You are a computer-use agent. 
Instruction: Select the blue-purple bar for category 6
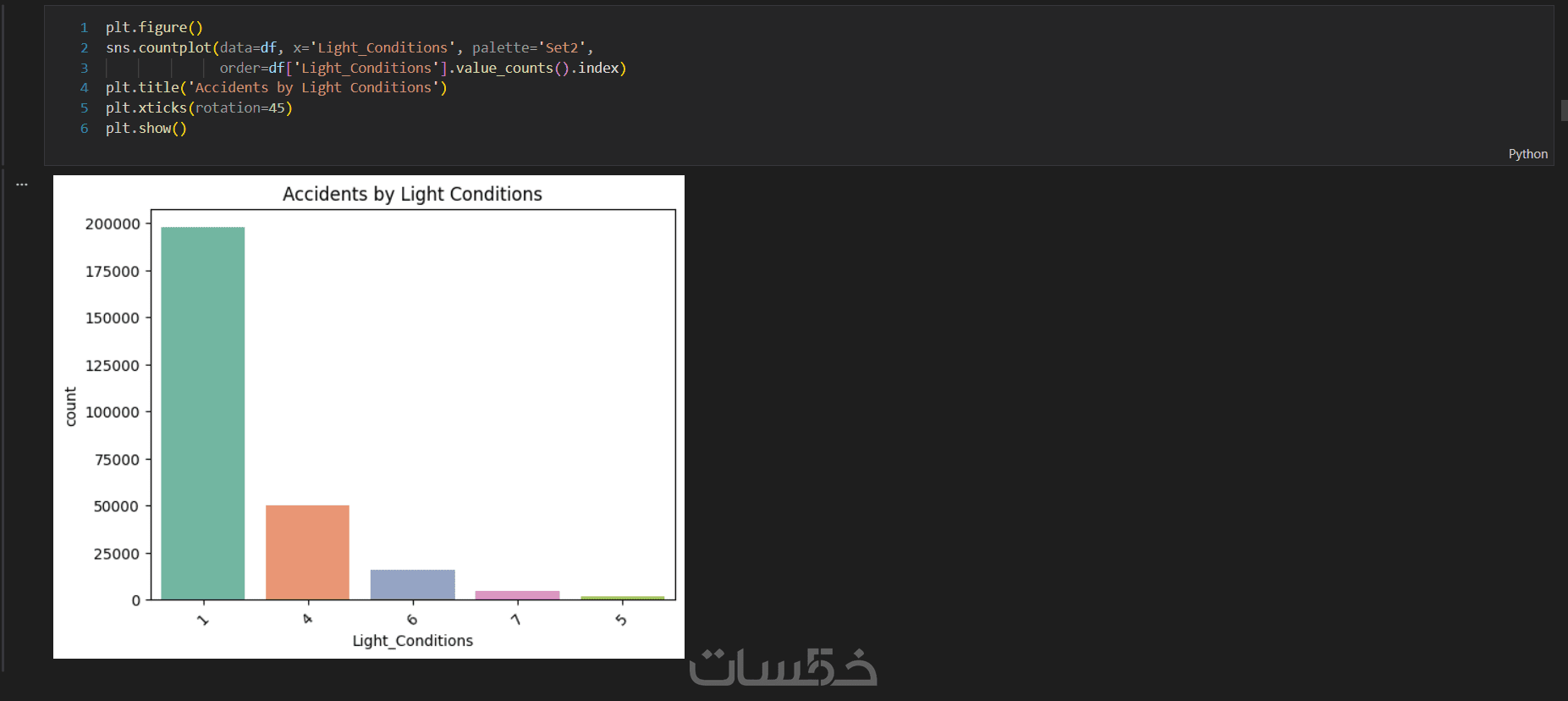(412, 584)
